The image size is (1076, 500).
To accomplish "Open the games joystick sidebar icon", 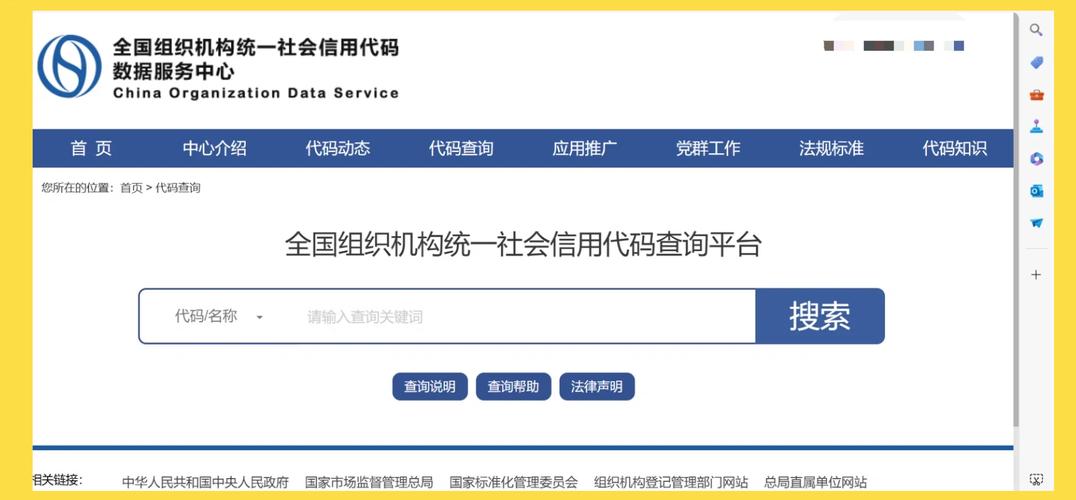I will 1036,127.
